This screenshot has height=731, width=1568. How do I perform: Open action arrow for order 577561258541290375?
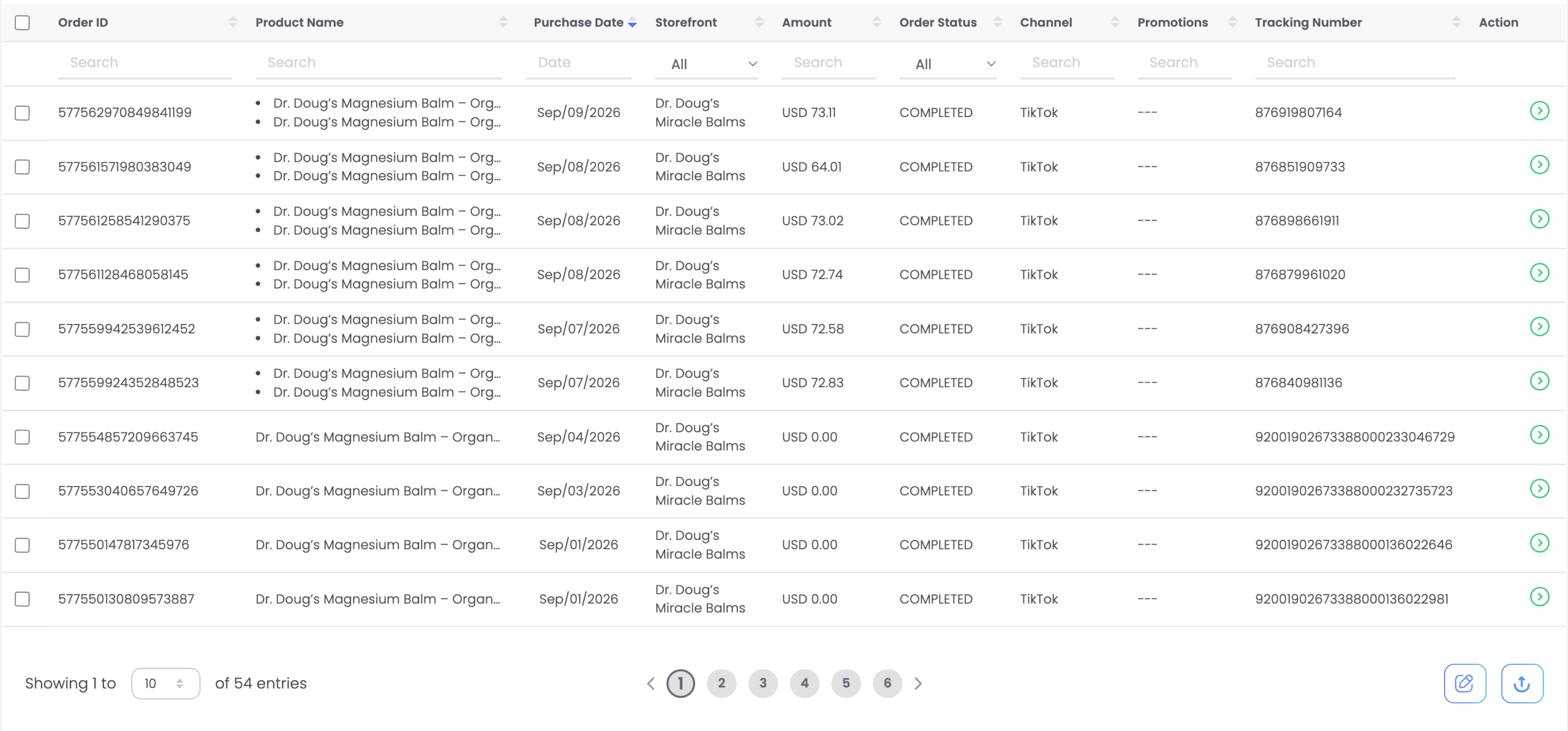coord(1539,219)
